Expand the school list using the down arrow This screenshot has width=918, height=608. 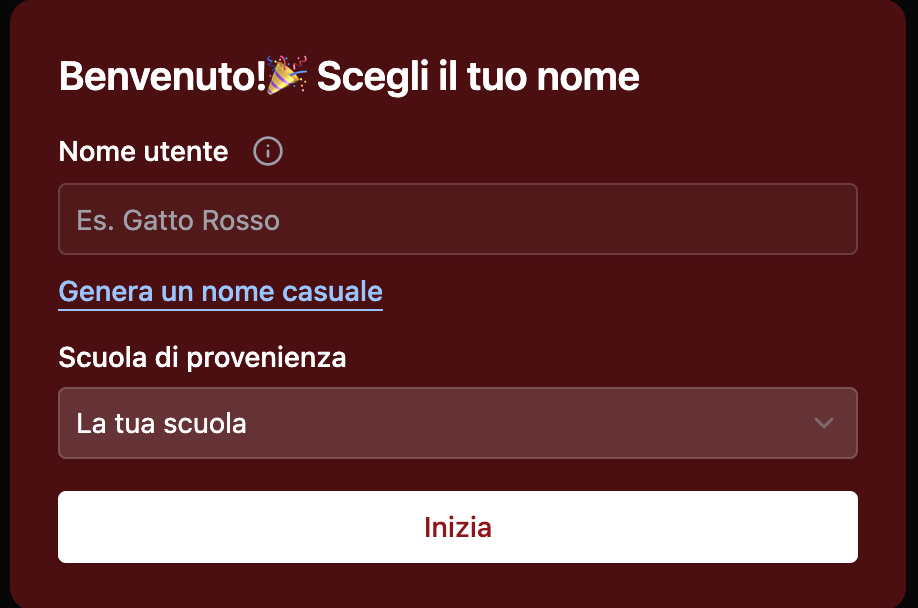[823, 423]
